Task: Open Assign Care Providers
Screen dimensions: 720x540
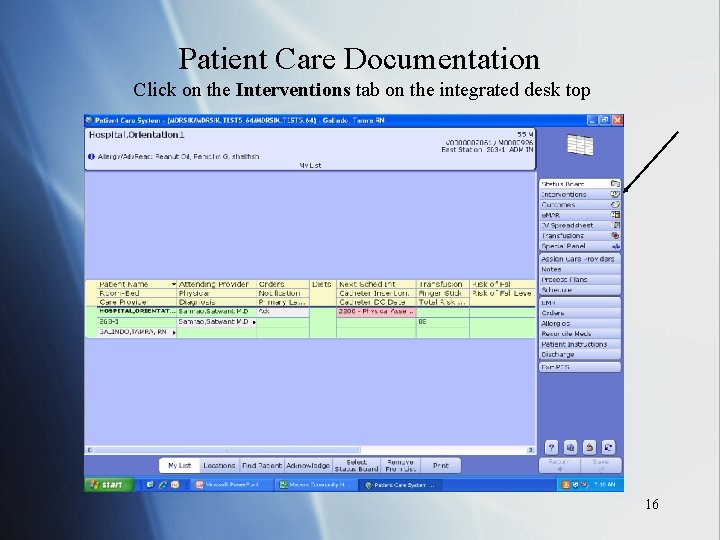Action: (x=579, y=259)
